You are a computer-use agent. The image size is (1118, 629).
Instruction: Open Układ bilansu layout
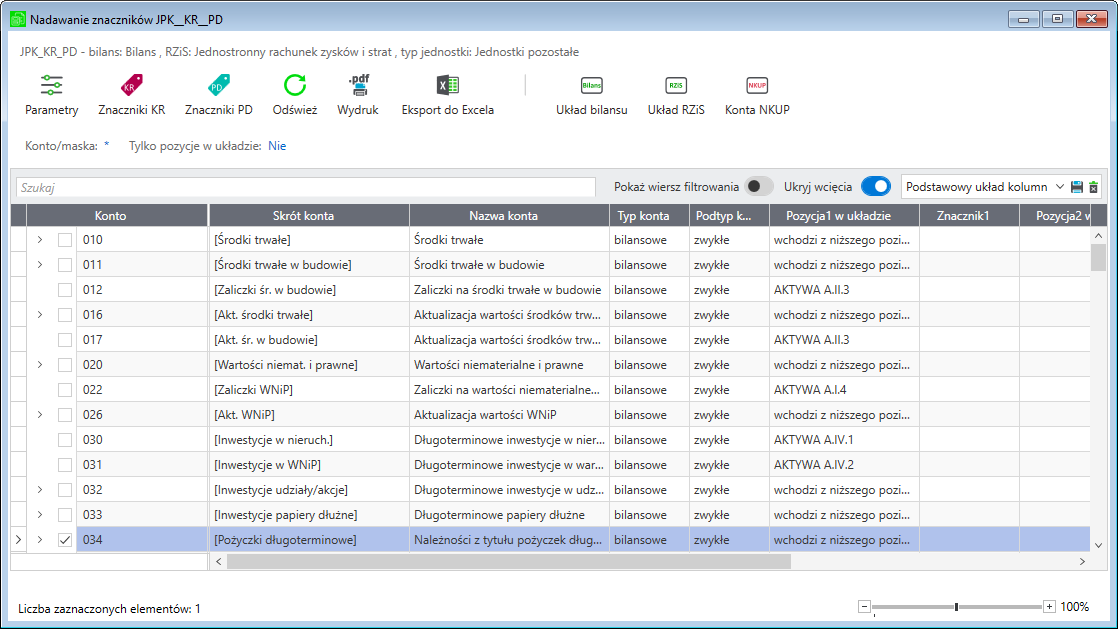[591, 87]
